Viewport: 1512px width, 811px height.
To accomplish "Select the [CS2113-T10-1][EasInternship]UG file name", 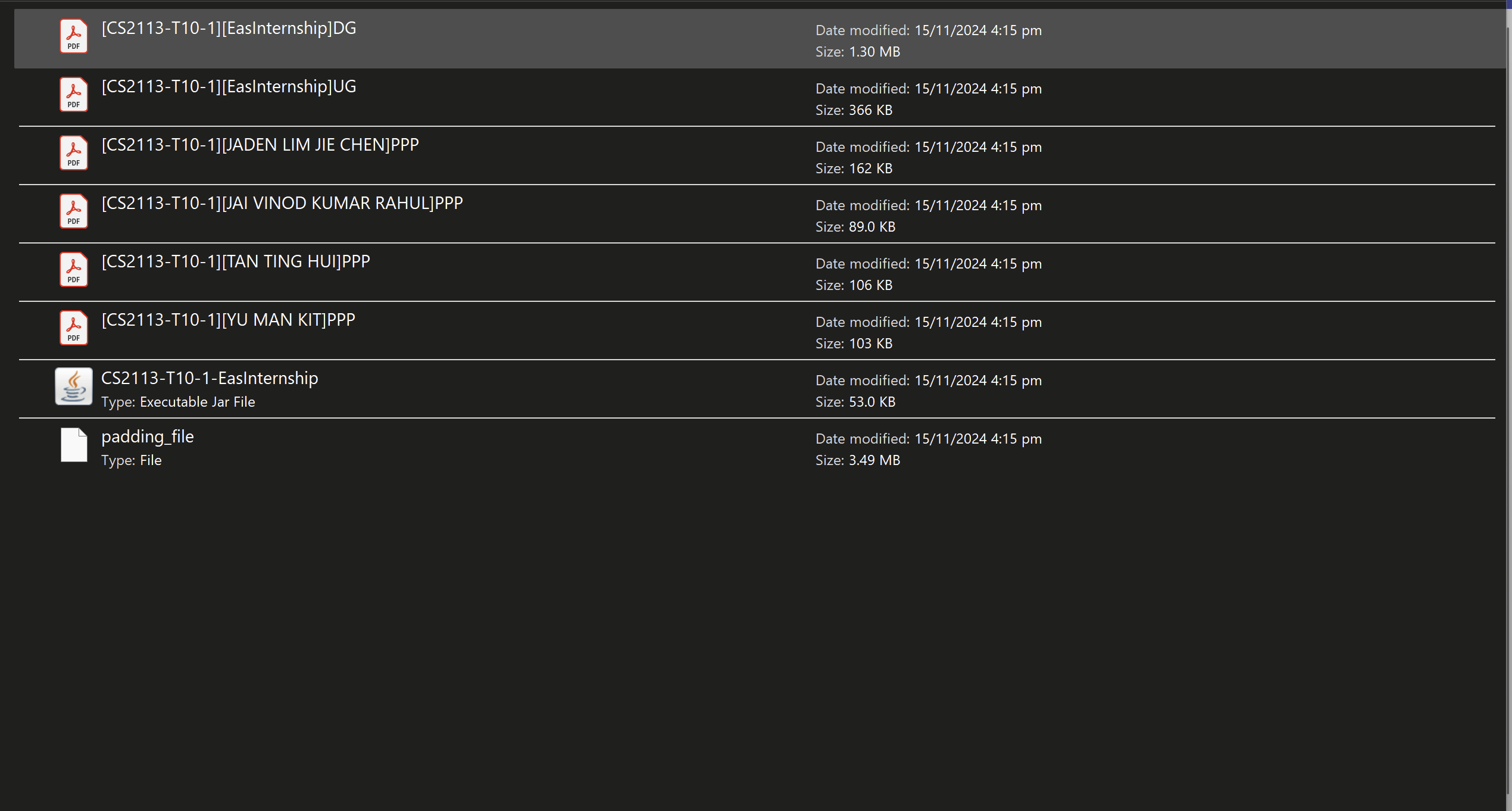I will (229, 86).
